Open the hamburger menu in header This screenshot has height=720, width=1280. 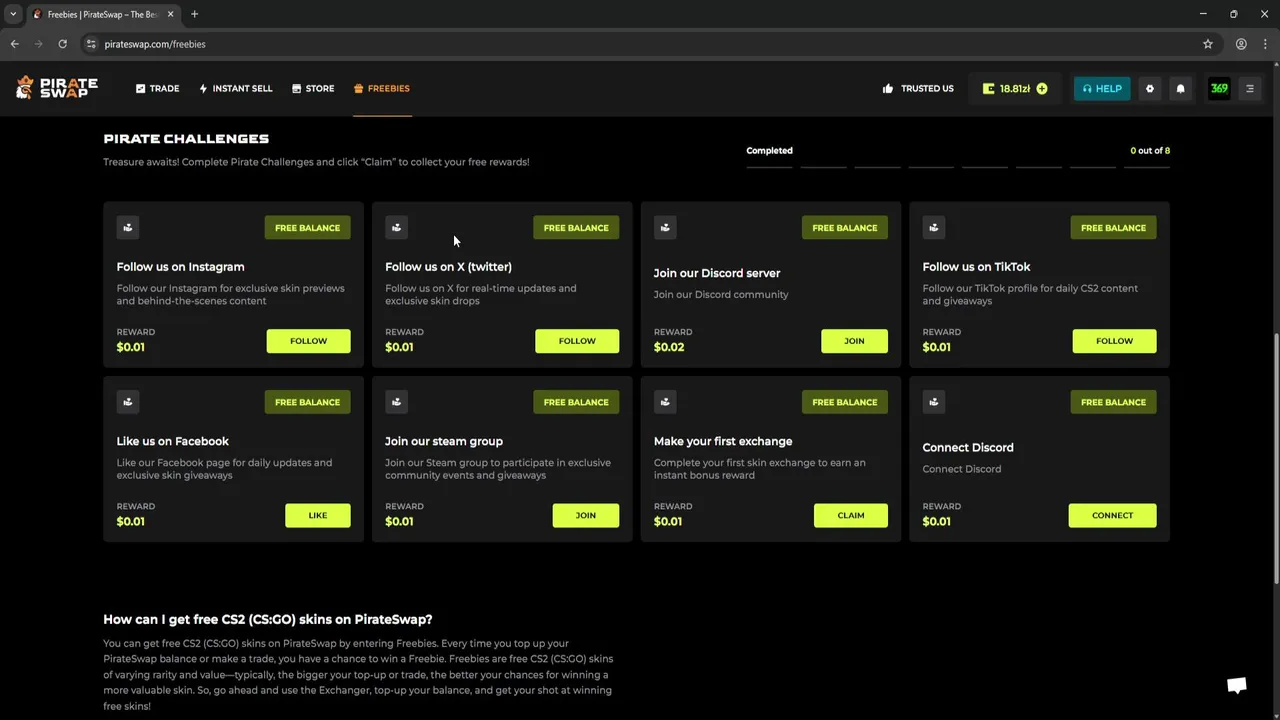coord(1249,89)
